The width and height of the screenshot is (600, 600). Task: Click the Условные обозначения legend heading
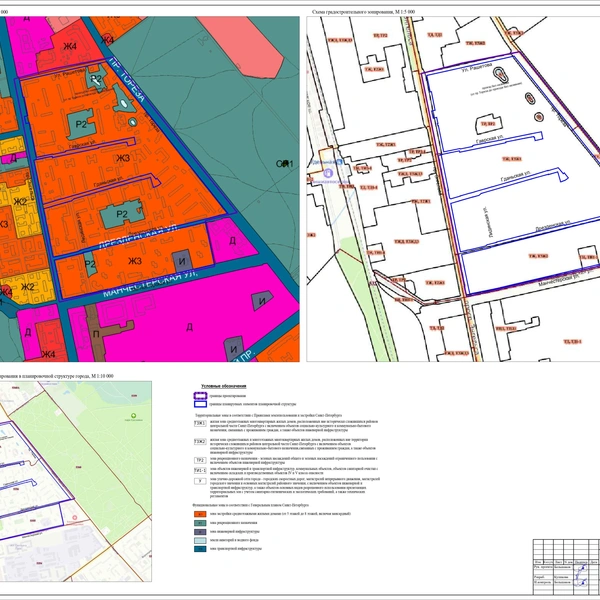(224, 386)
